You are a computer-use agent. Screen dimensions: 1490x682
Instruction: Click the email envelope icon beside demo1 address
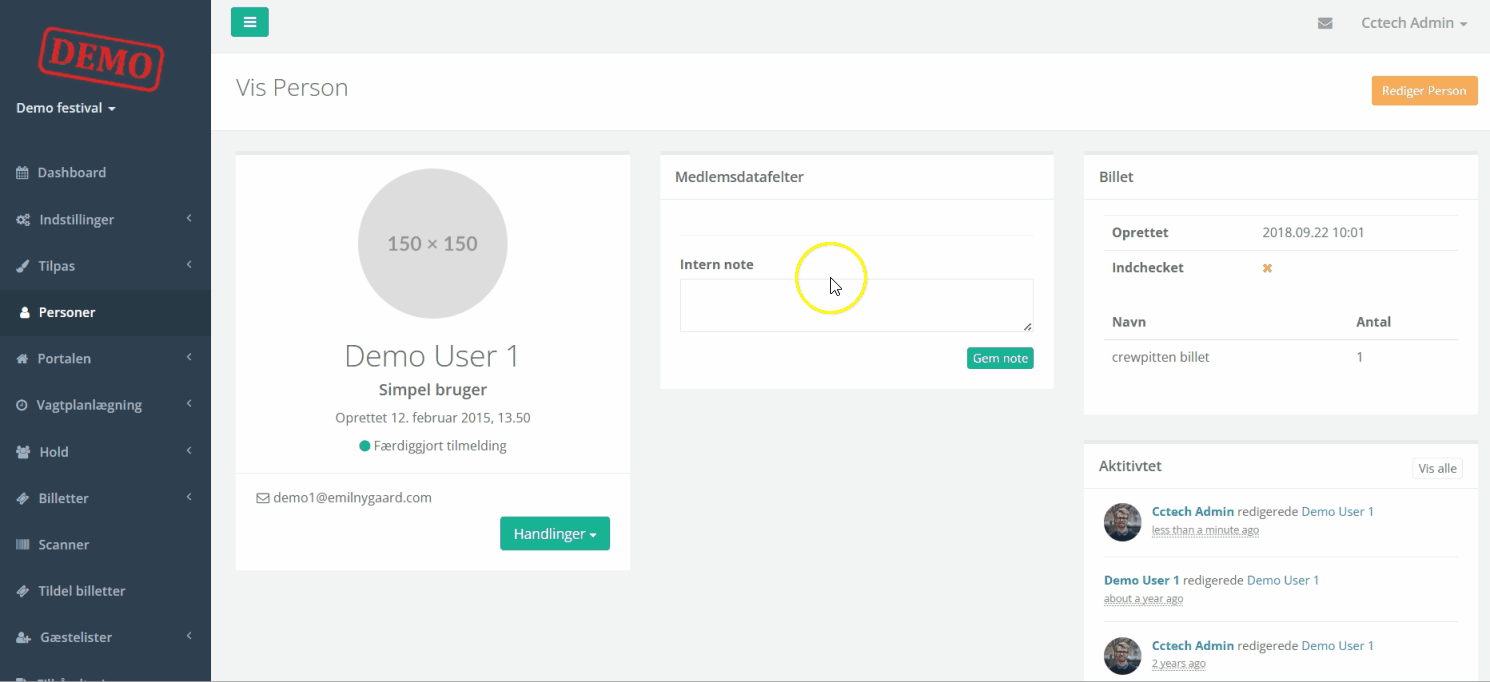pyautogui.click(x=263, y=498)
